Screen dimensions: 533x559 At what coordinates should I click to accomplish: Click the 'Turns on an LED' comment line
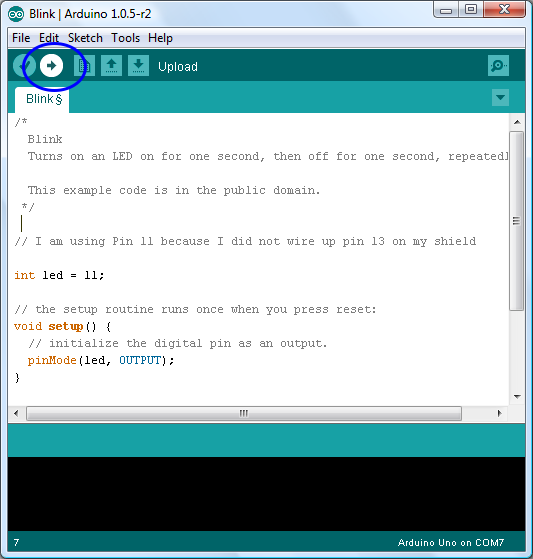click(267, 157)
